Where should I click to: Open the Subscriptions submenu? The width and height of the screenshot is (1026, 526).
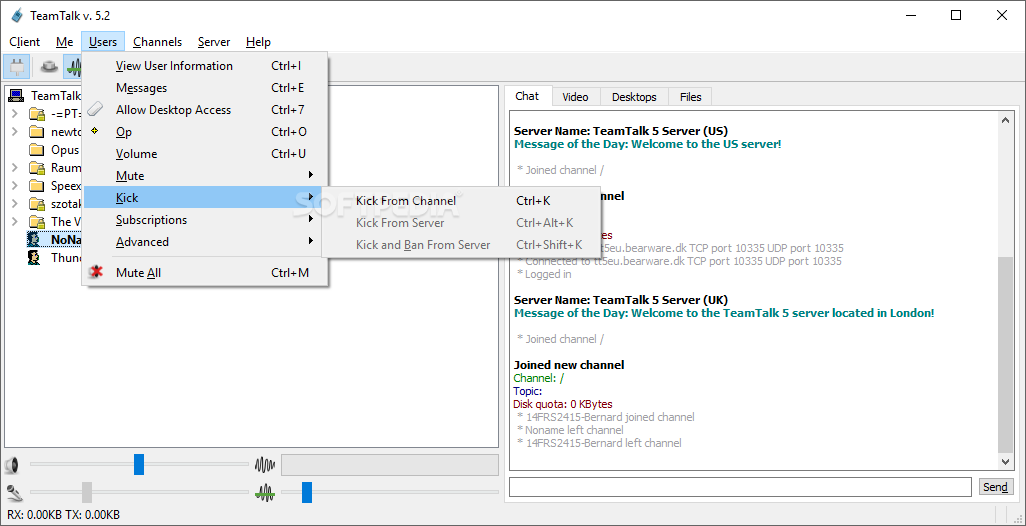tap(205, 220)
